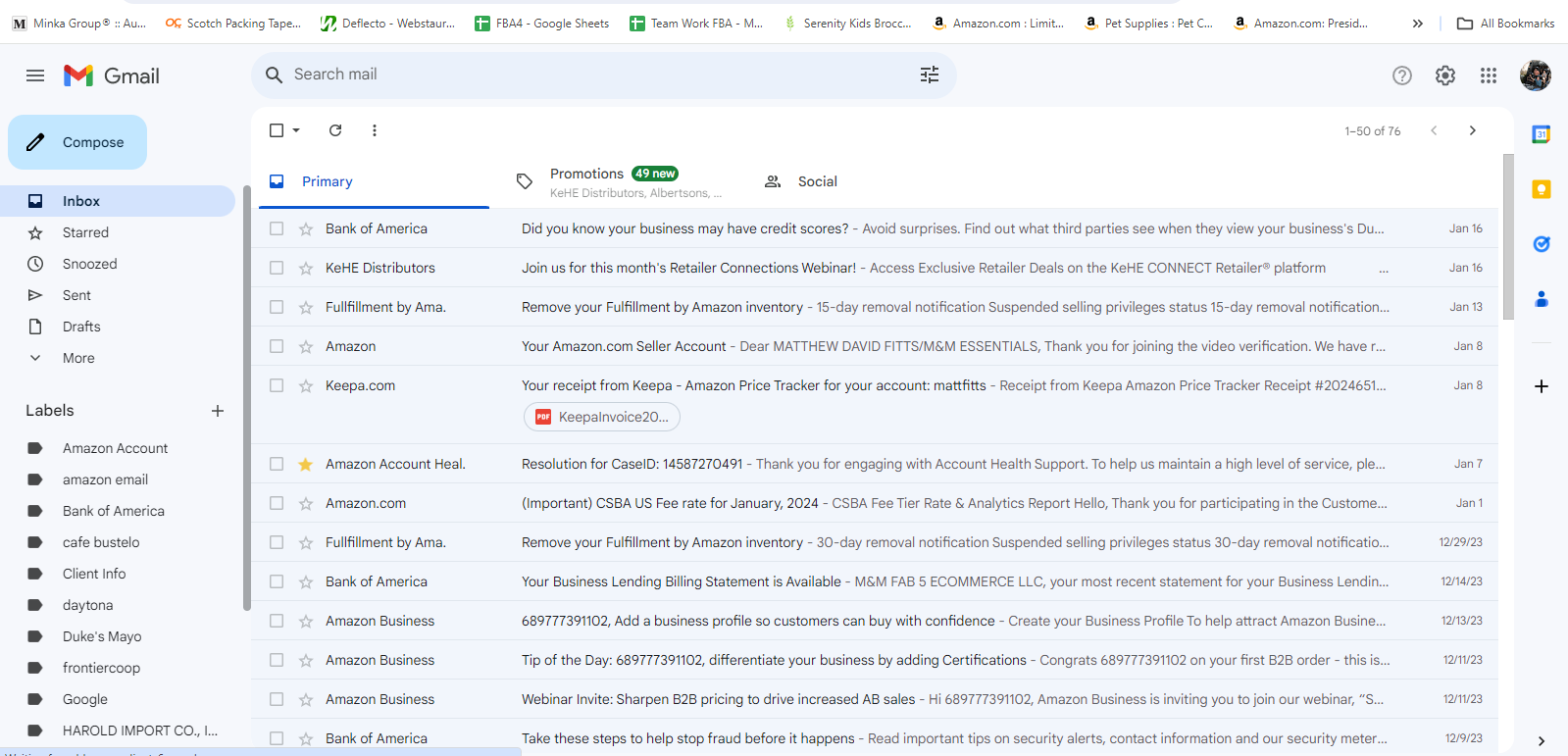Click the Gmail logo
Screen dimensions: 1568x756
[x=112, y=76]
